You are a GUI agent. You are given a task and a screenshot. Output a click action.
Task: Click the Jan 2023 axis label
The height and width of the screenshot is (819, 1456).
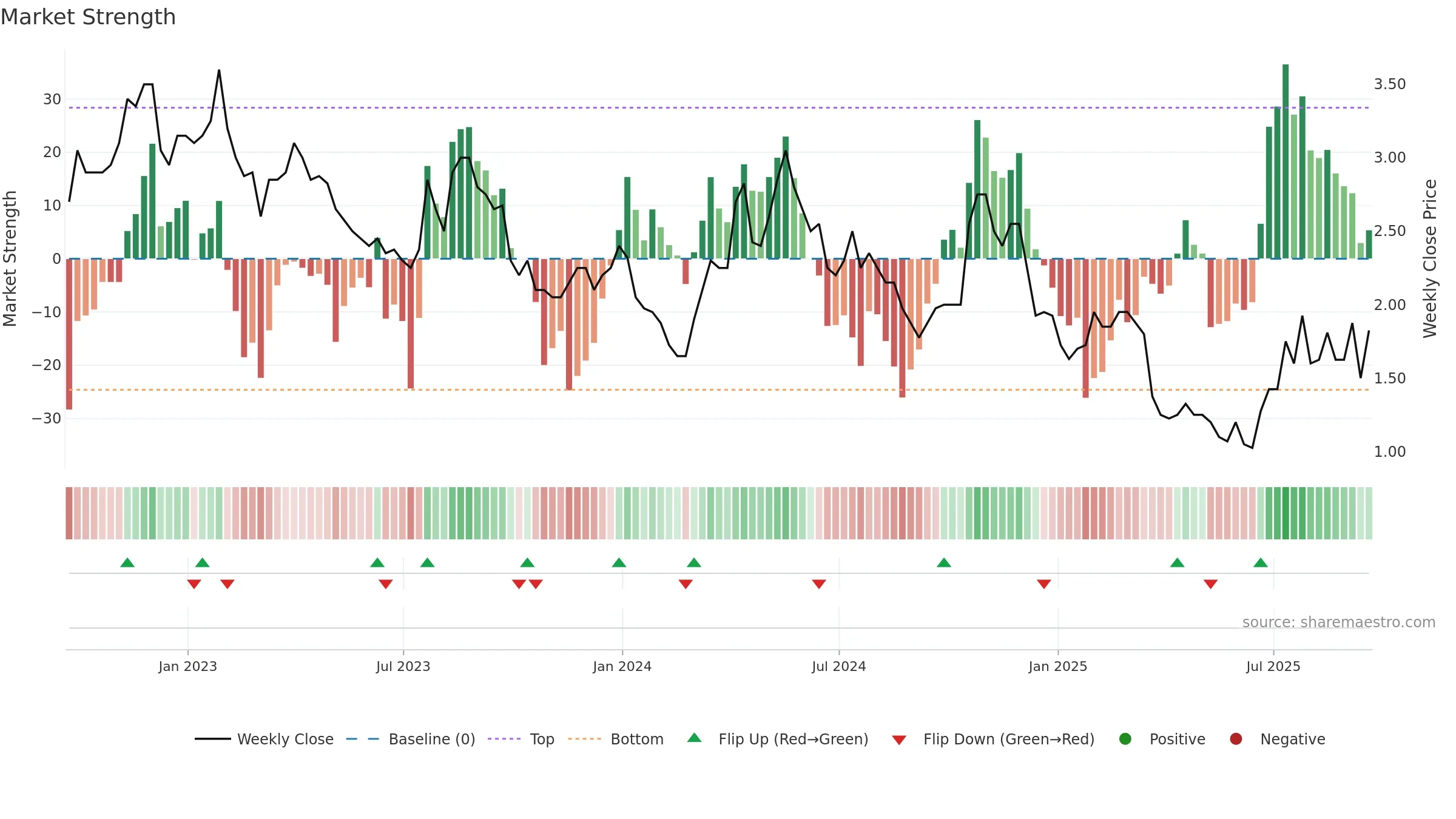pyautogui.click(x=187, y=666)
